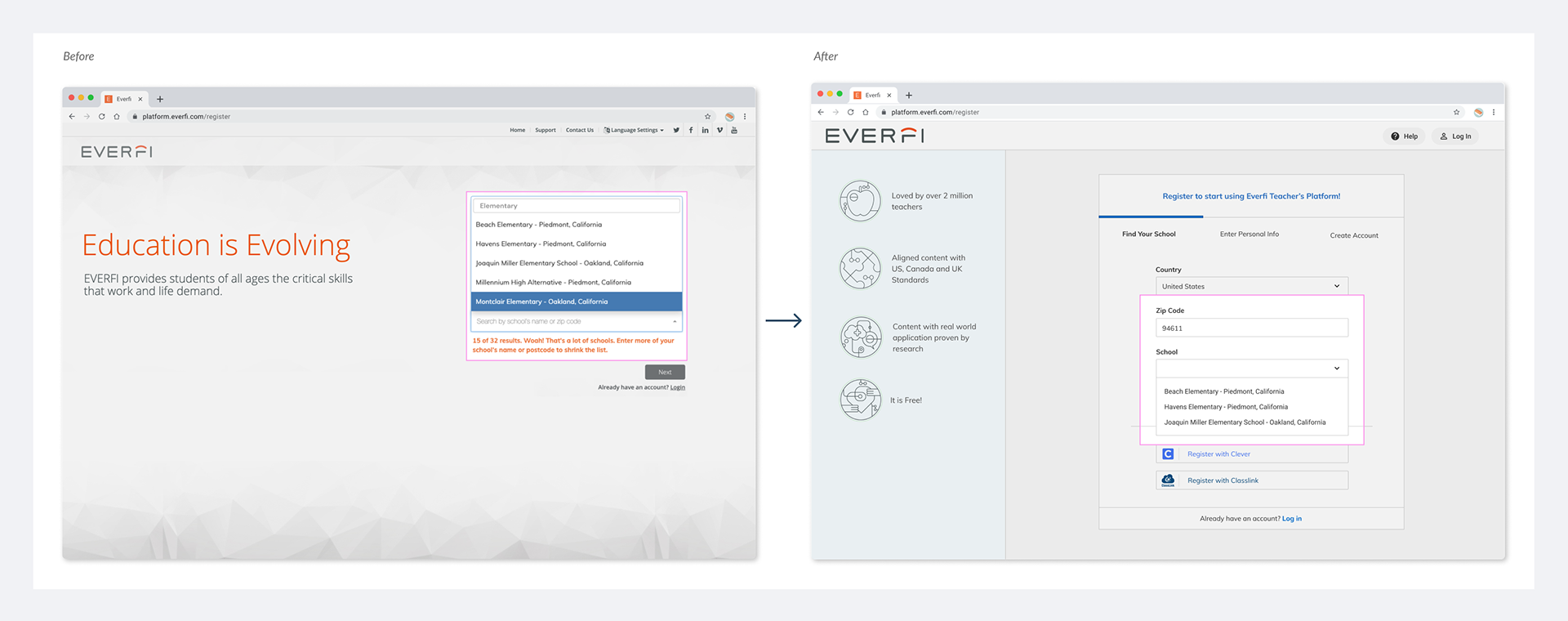Image resolution: width=1568 pixels, height=621 pixels.
Task: Open new tab in Before browser window
Action: coord(160,99)
